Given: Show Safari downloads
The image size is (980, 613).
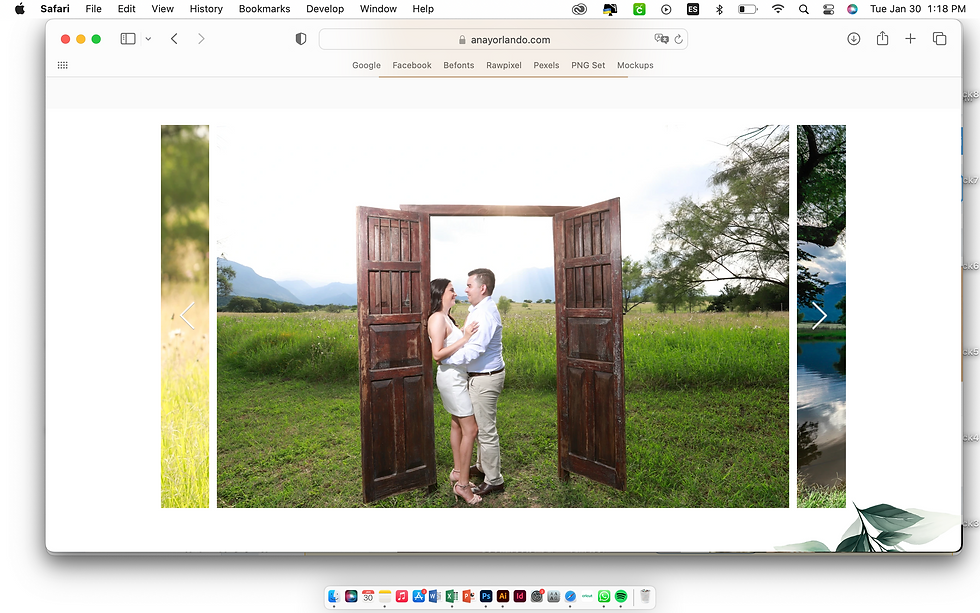Looking at the screenshot, I should click(x=854, y=39).
